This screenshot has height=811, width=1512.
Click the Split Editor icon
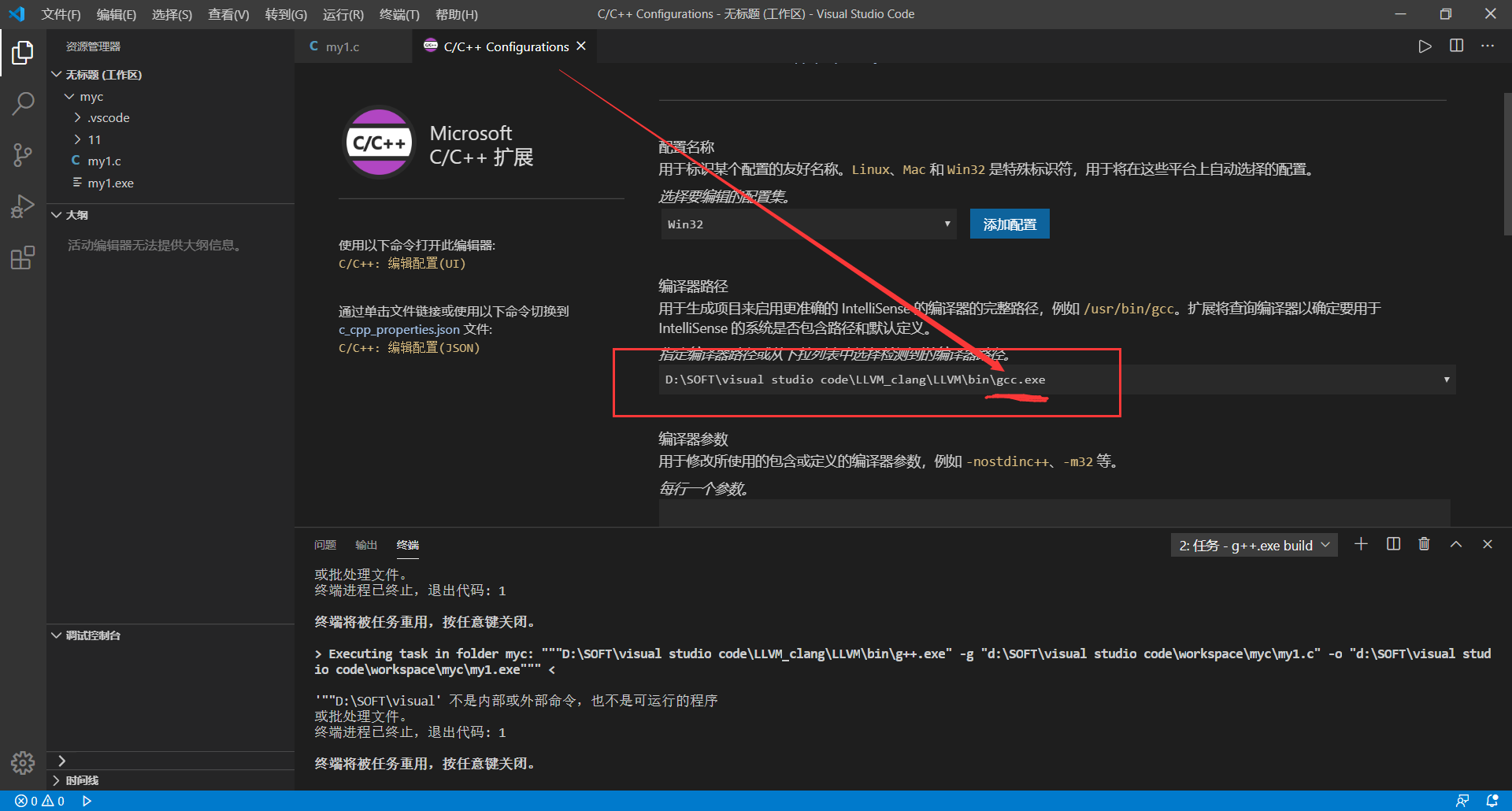pos(1455,46)
